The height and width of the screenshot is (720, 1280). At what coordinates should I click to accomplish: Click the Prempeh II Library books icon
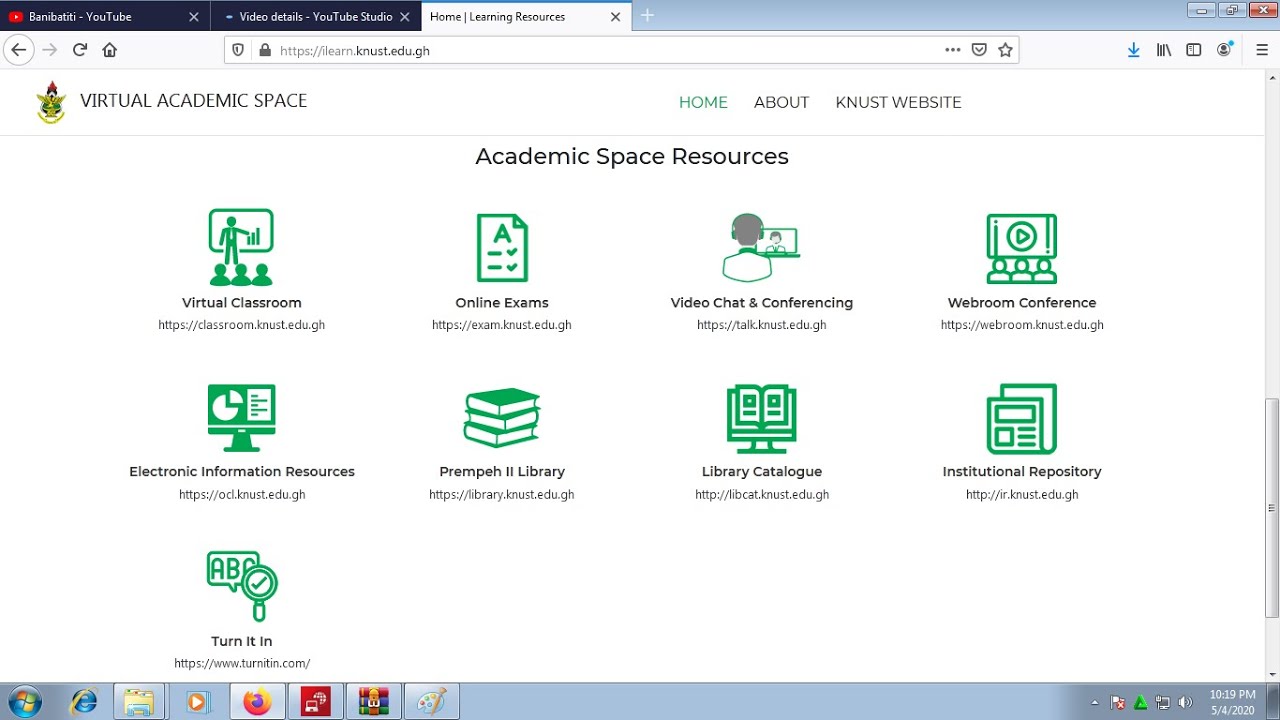click(502, 417)
